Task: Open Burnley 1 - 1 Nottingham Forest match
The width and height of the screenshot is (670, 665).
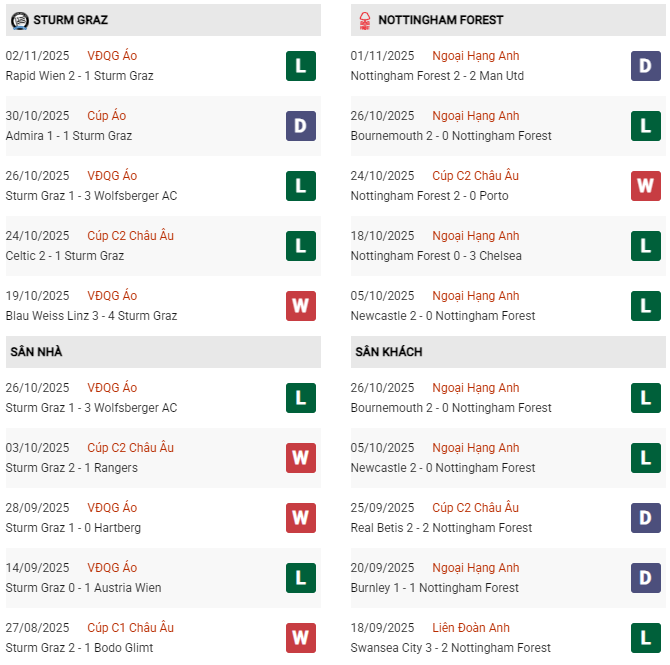Action: point(435,588)
